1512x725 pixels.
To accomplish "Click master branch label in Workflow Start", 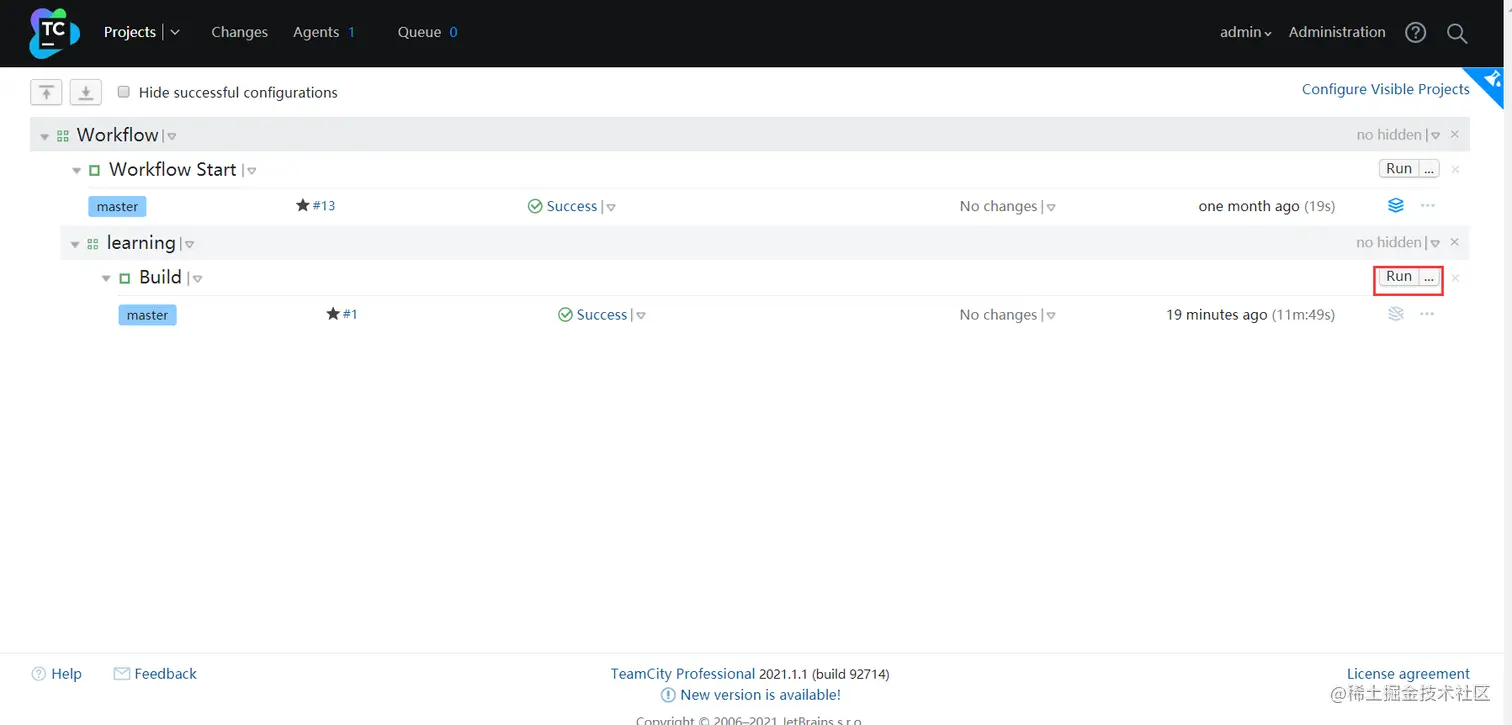I will tap(117, 207).
